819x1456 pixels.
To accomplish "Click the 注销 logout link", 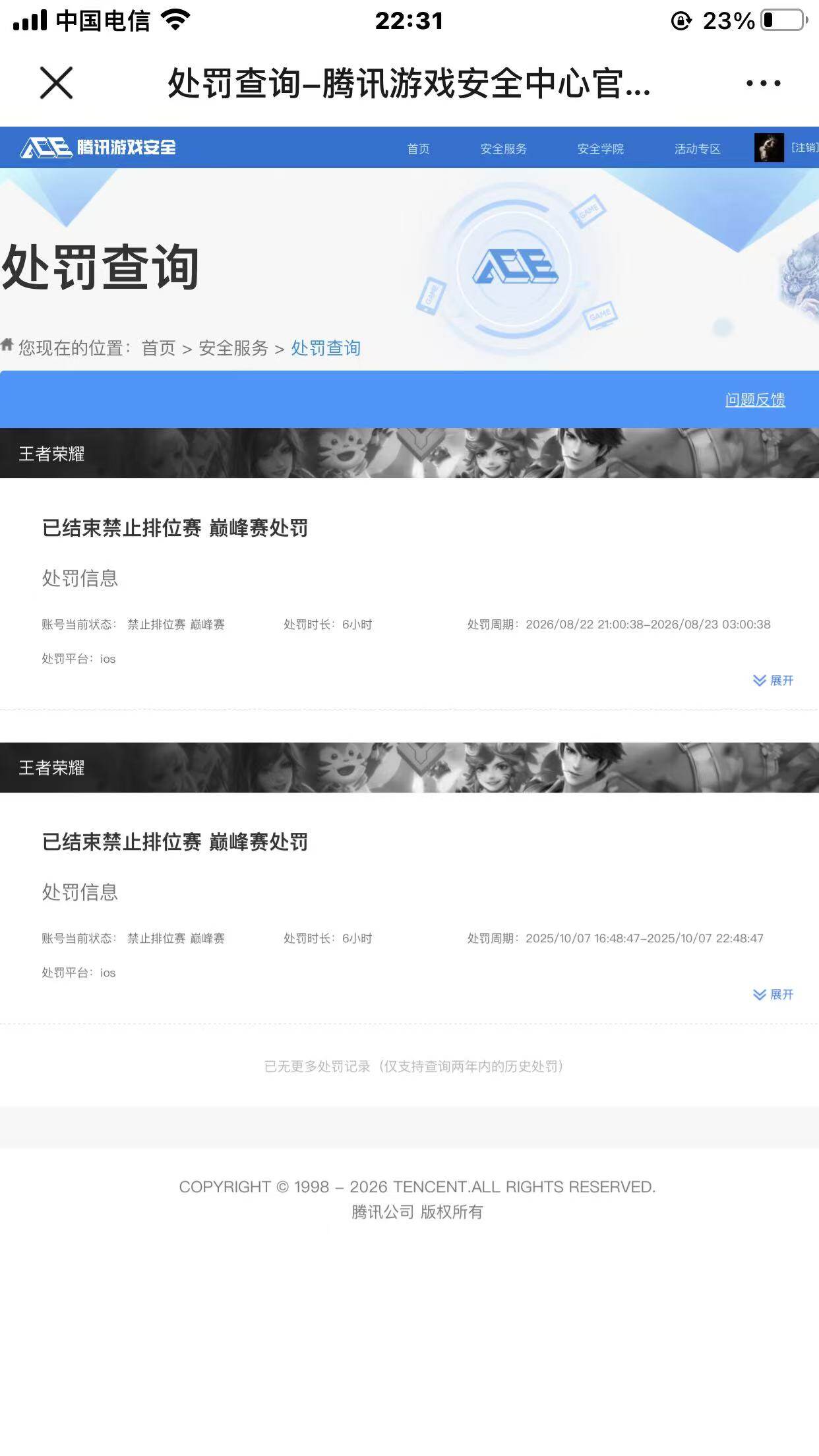I will click(x=804, y=147).
